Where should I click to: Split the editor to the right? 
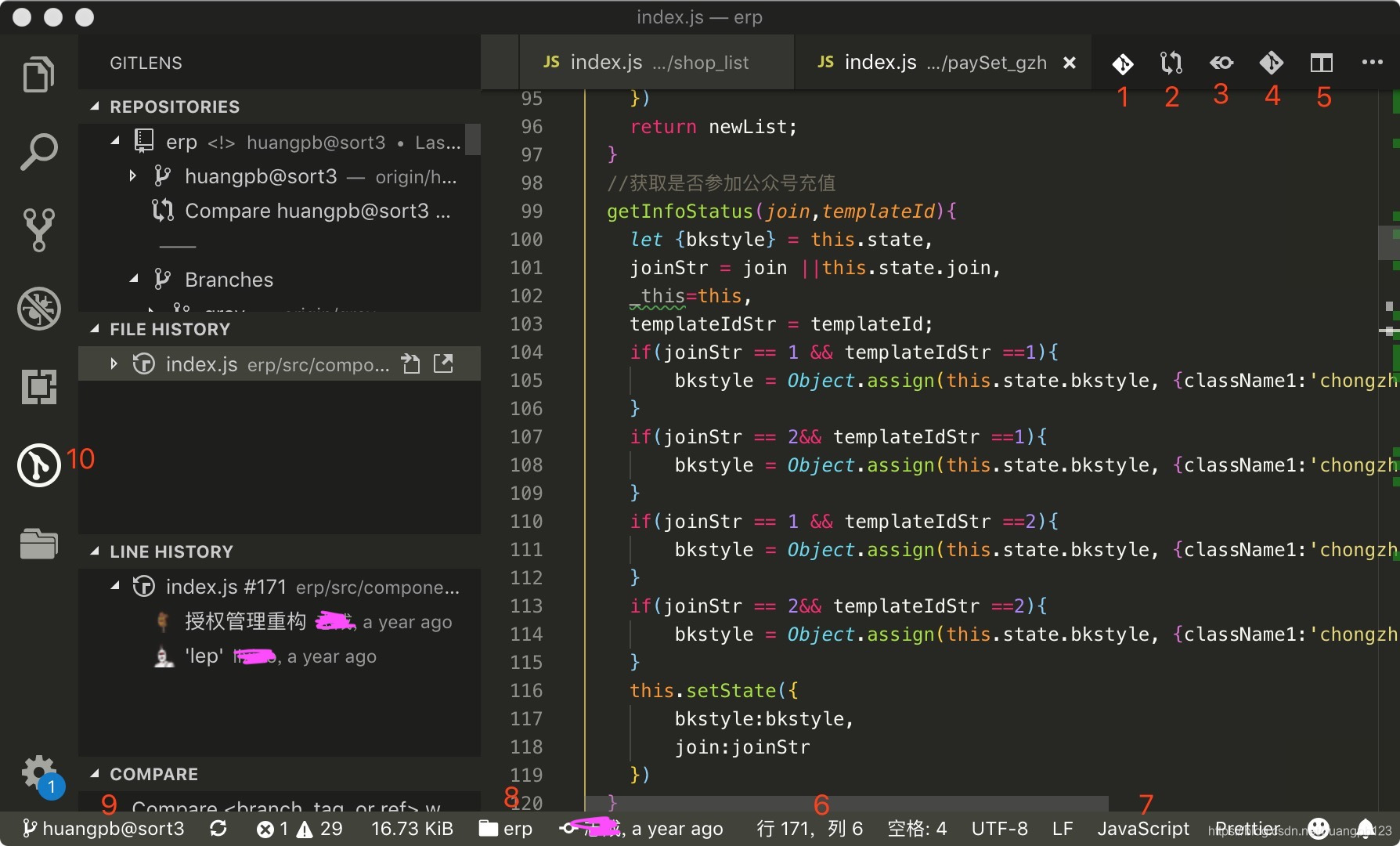coord(1321,63)
